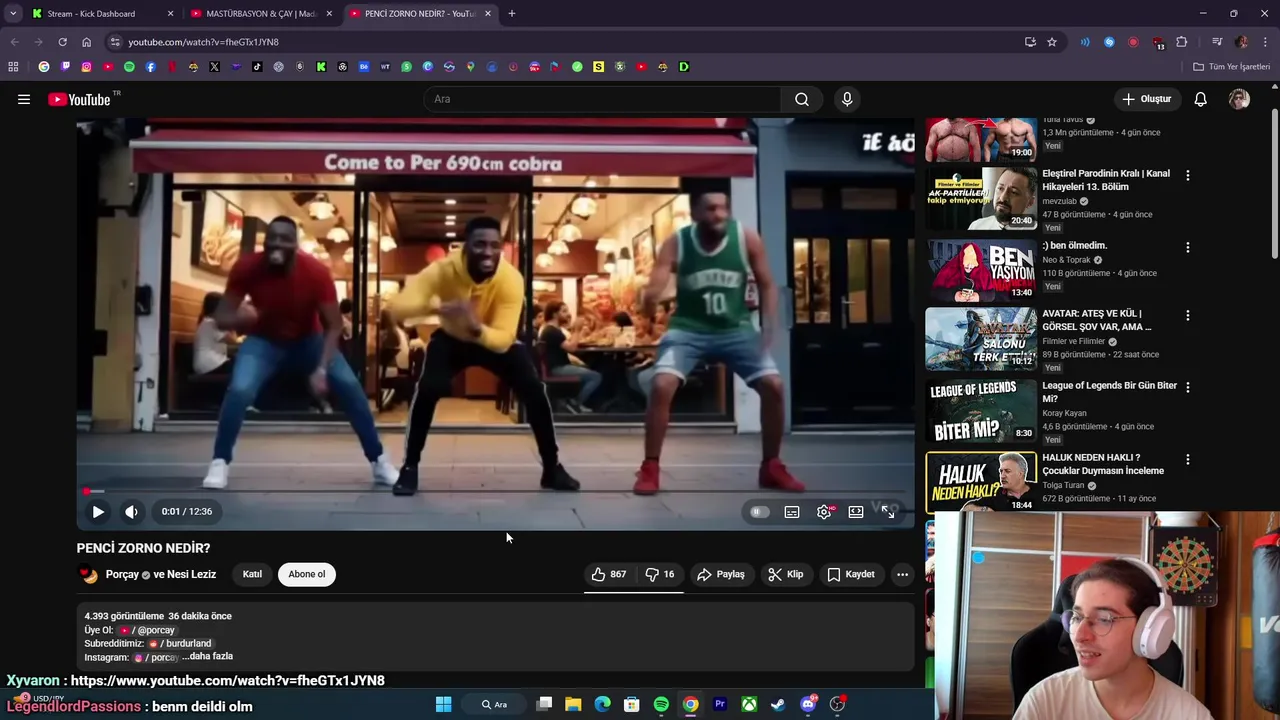
Task: Open the Porçay channel avatar
Action: (88, 574)
